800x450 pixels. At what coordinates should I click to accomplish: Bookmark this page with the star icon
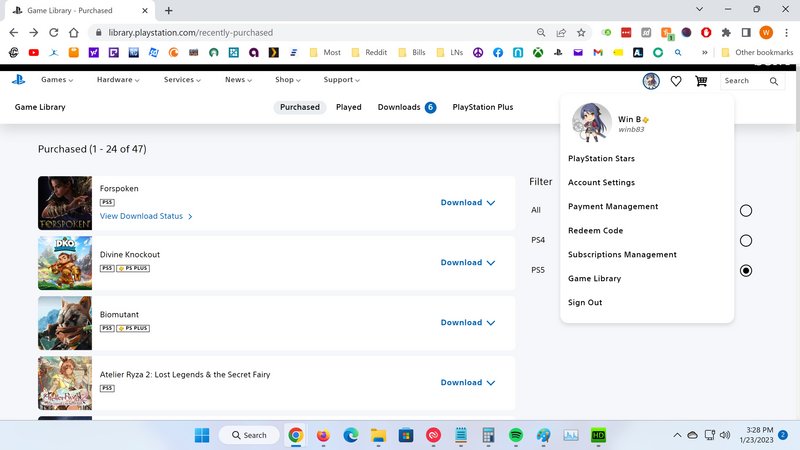click(581, 33)
